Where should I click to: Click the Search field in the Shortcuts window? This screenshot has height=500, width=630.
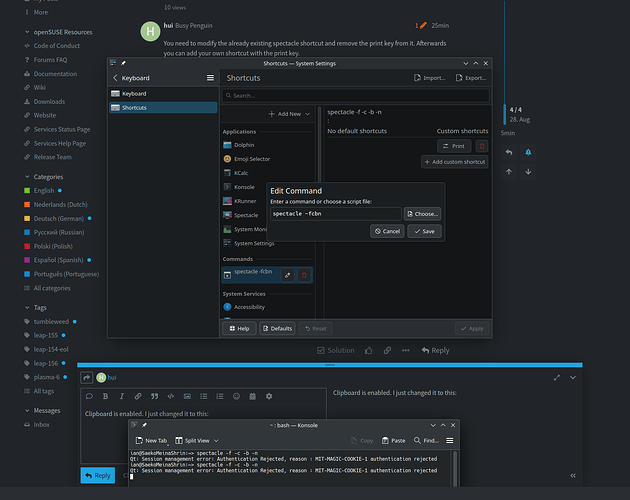coord(356,96)
